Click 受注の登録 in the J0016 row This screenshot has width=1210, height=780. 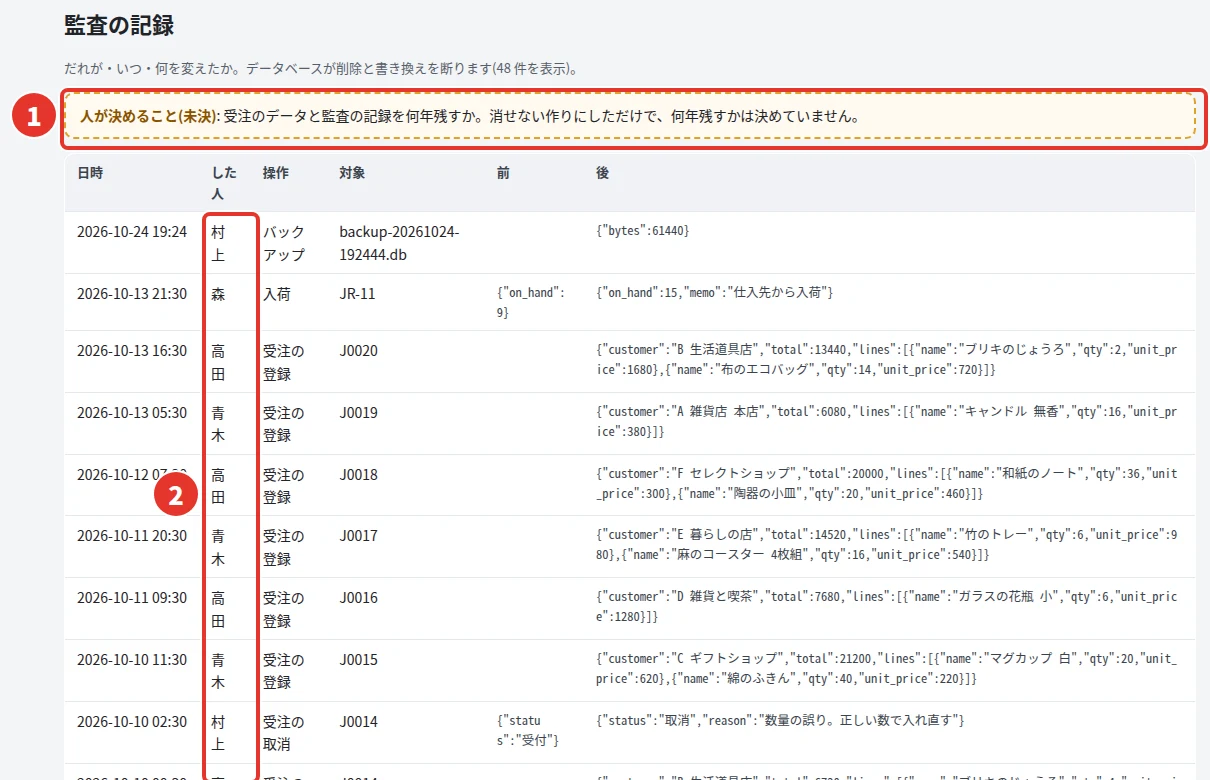283,610
